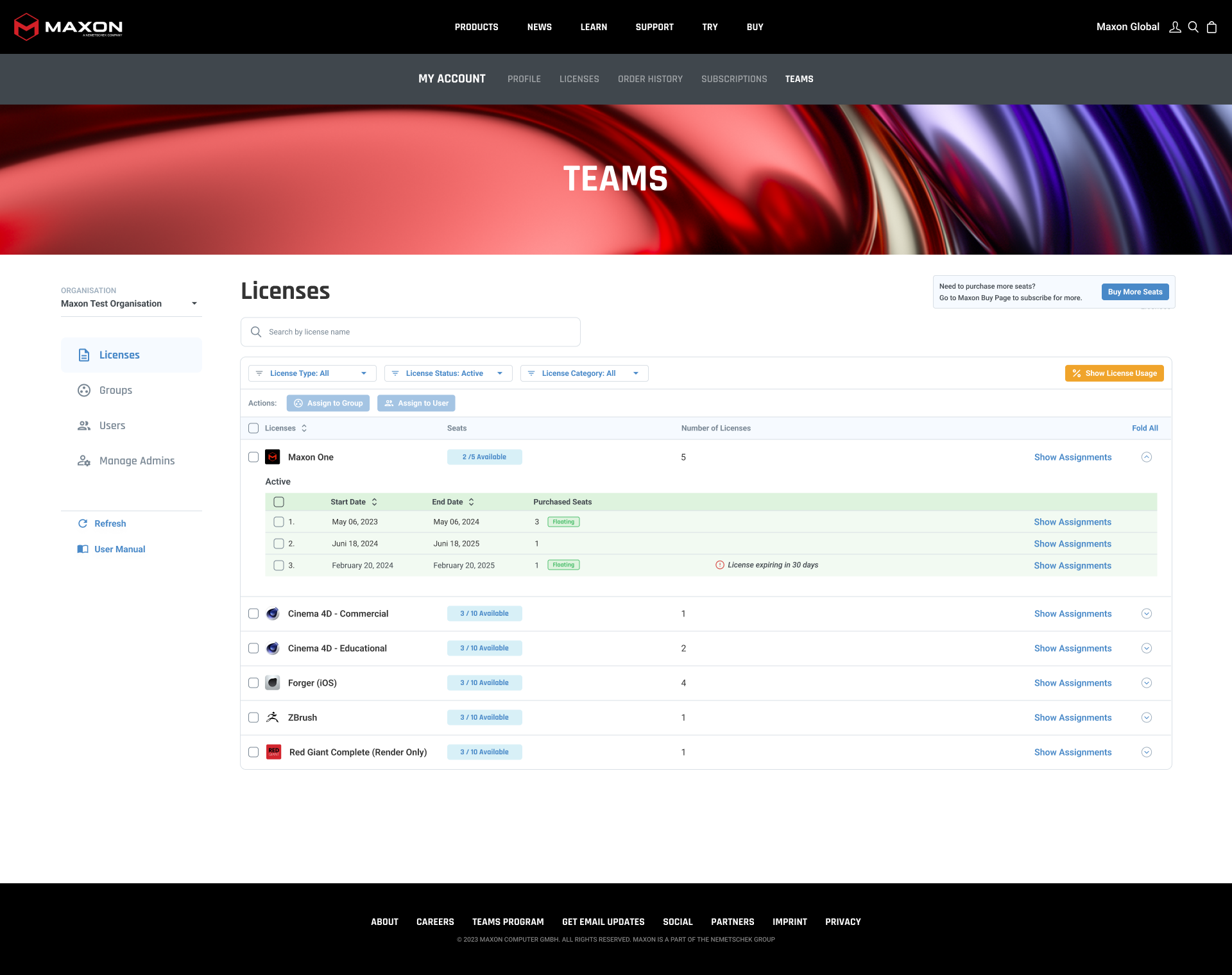Click the license expiring warning icon
Image resolution: width=1232 pixels, height=975 pixels.
click(720, 565)
